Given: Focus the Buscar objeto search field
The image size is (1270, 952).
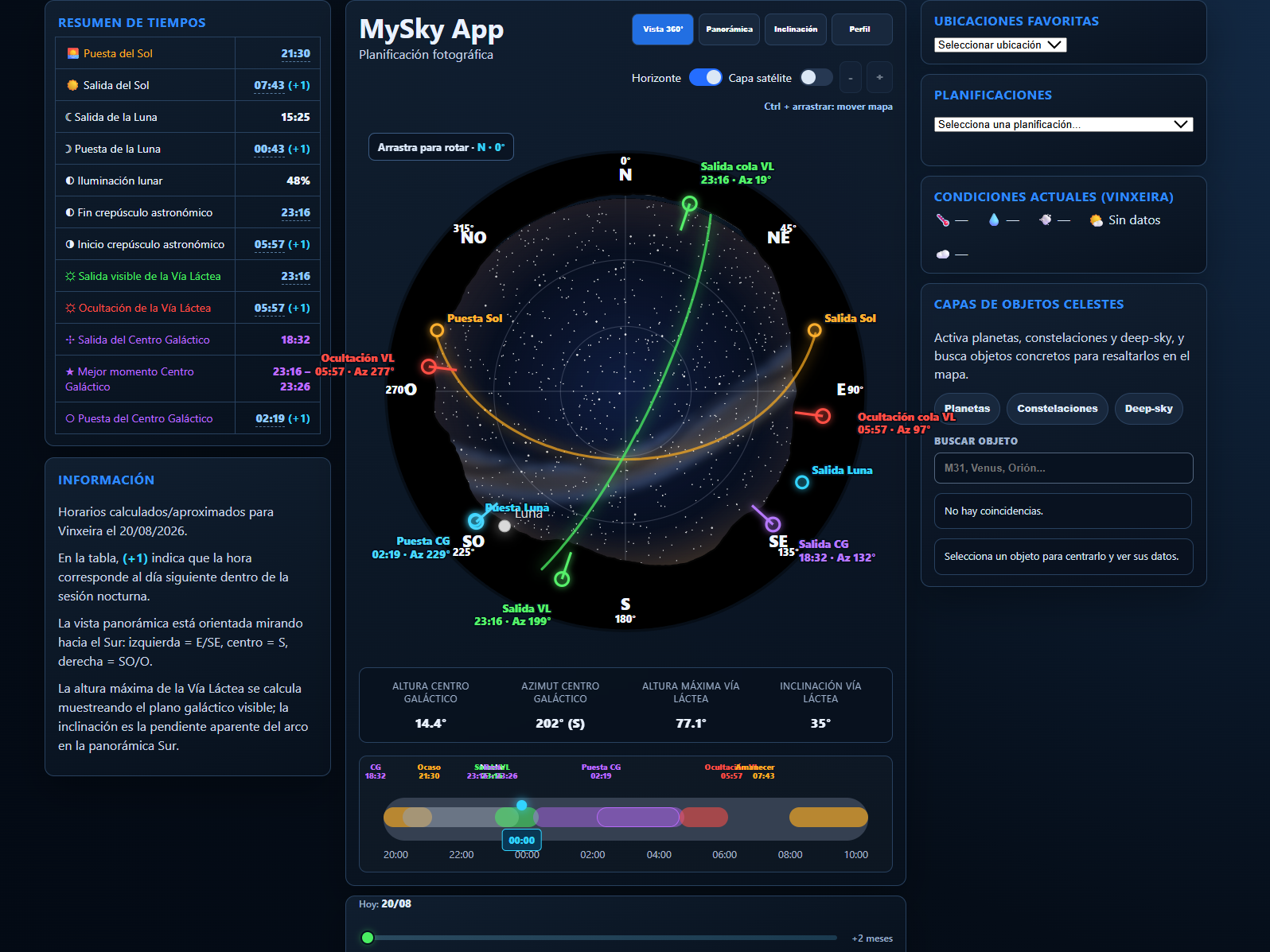Looking at the screenshot, I should [x=1063, y=468].
